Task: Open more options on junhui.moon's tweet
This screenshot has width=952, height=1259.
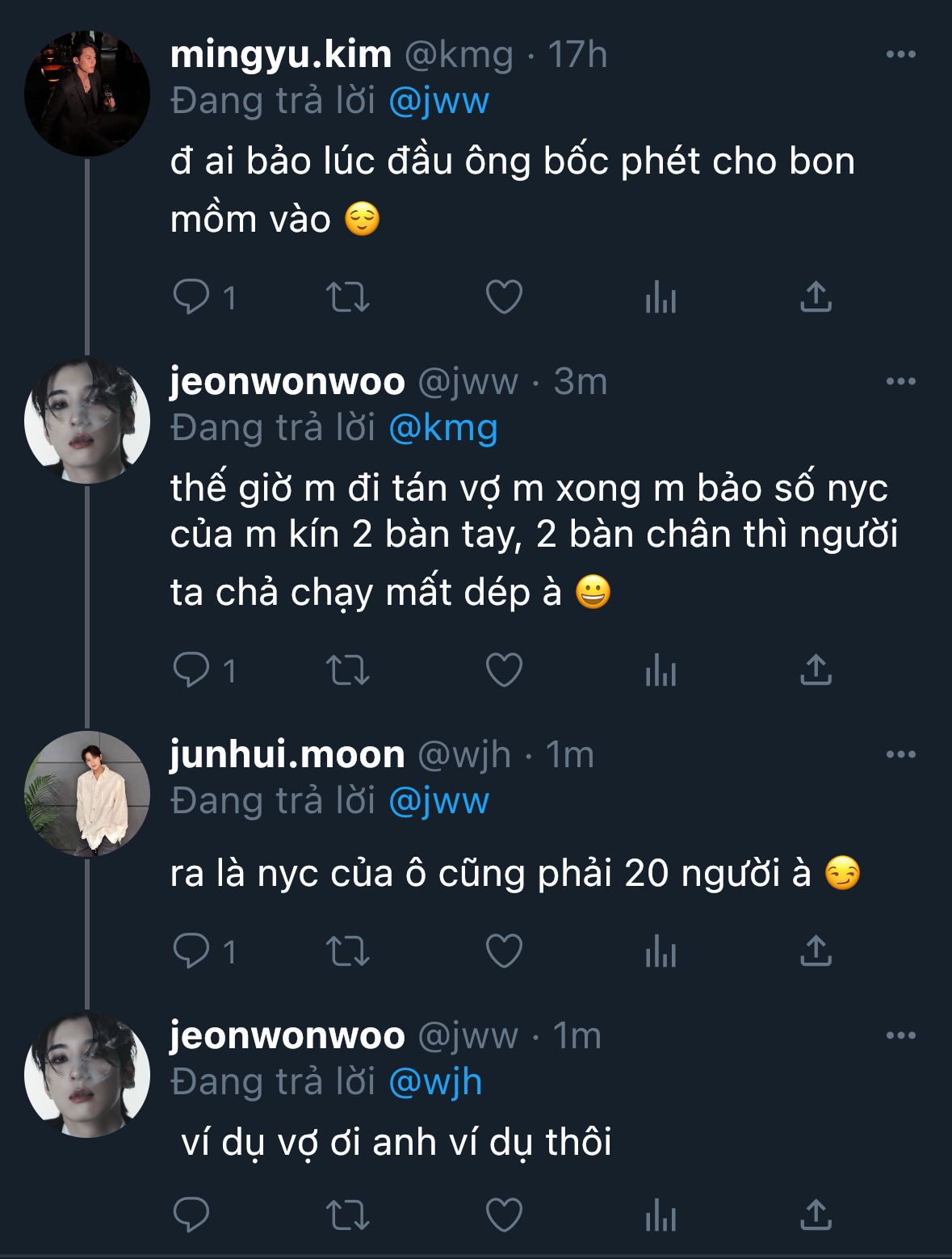Action: point(900,755)
